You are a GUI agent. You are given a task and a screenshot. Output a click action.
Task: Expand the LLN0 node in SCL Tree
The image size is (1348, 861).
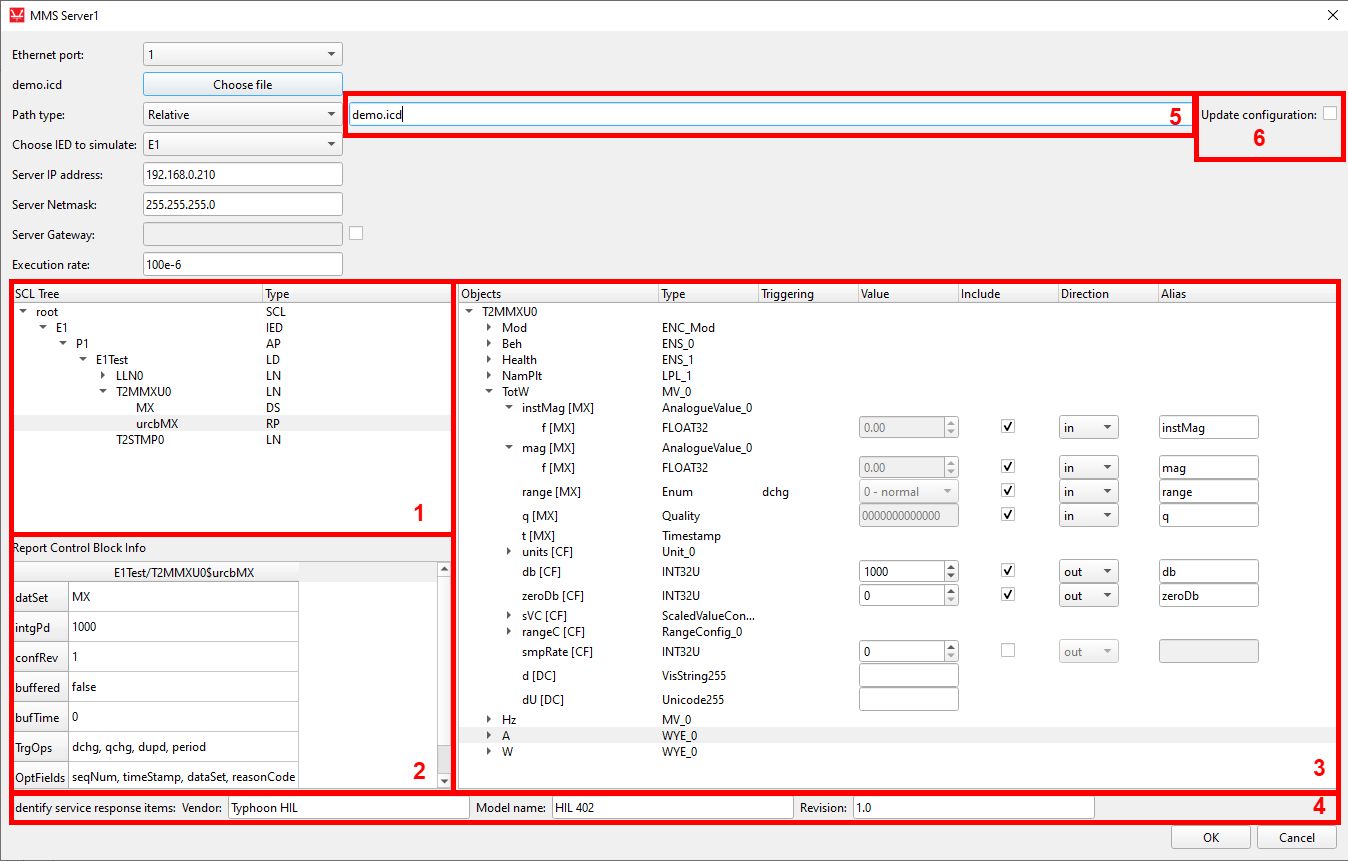104,376
